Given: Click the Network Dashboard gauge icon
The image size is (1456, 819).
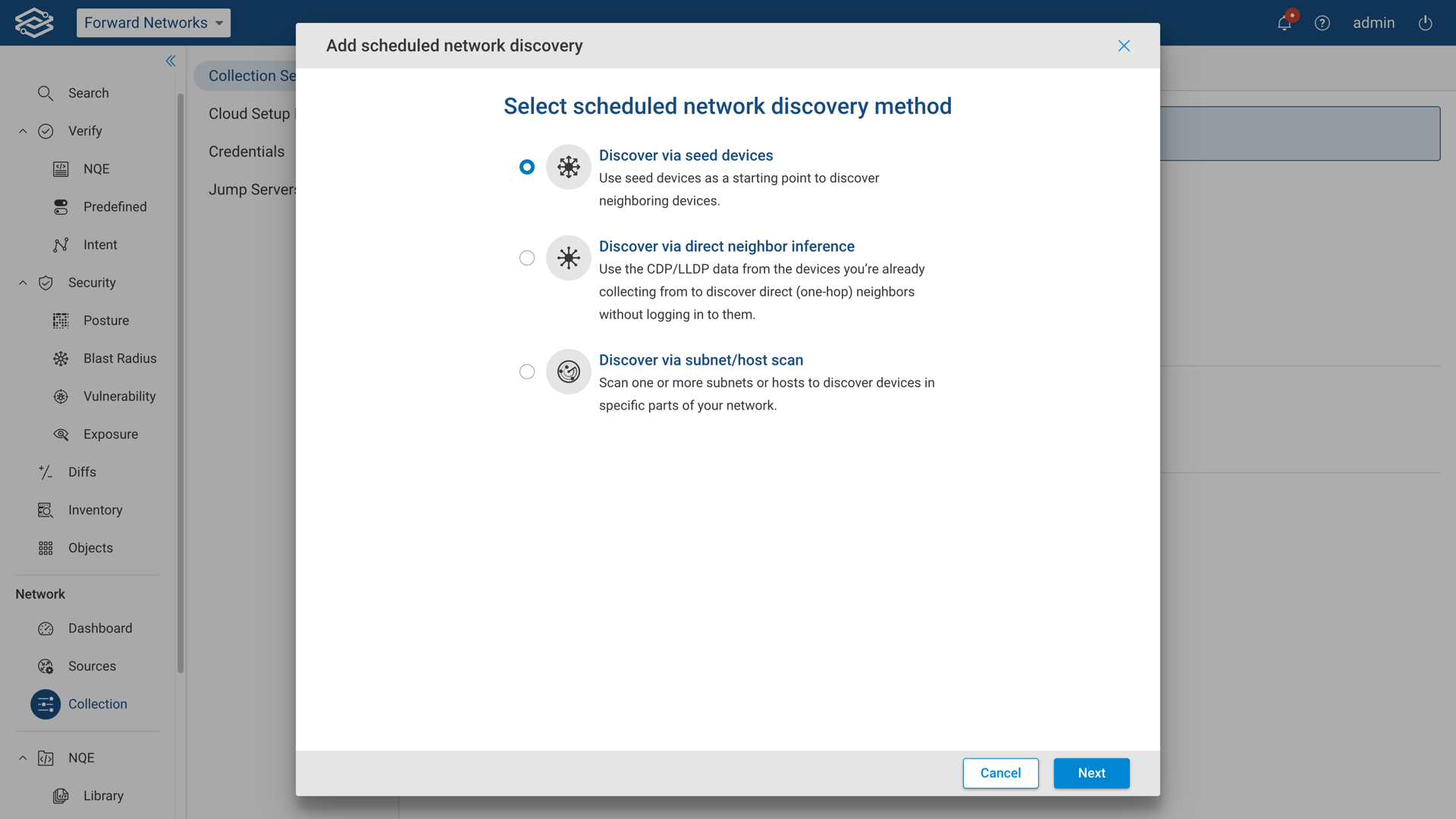Looking at the screenshot, I should pyautogui.click(x=45, y=628).
